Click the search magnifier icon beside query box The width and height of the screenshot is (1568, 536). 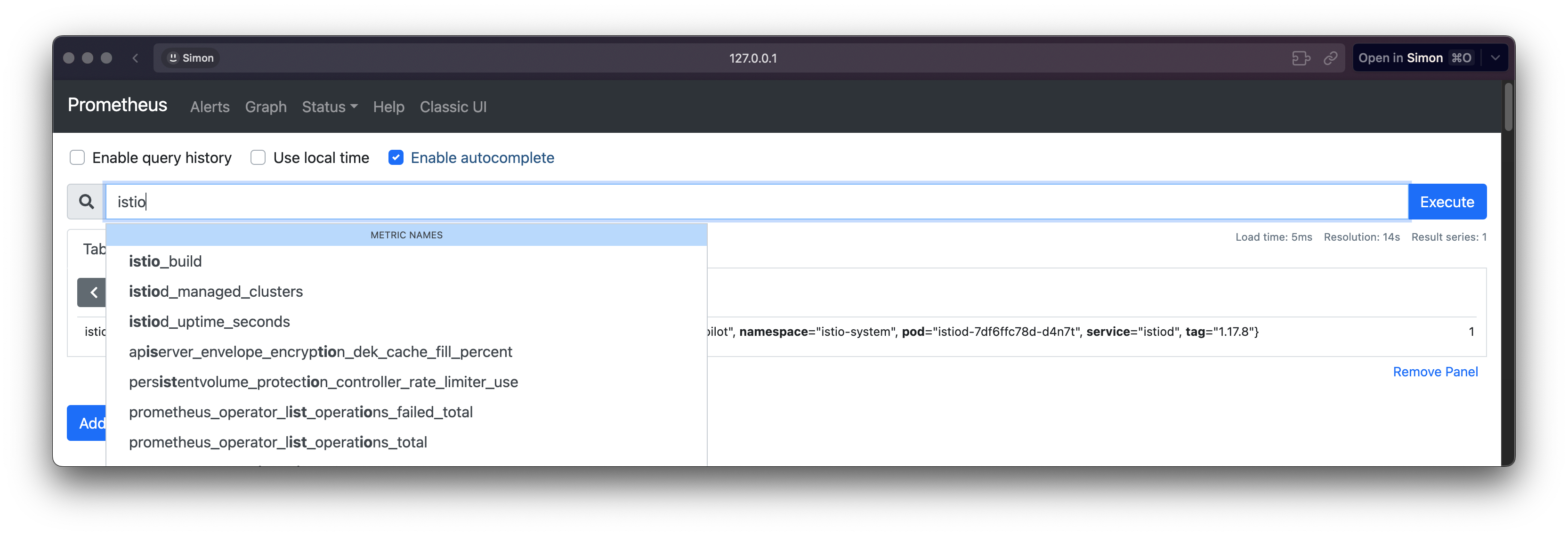87,202
